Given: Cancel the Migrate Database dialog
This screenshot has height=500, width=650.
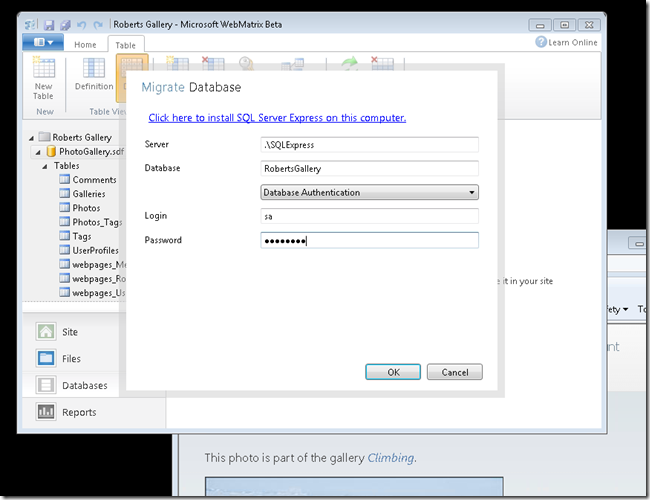Looking at the screenshot, I should coord(455,372).
